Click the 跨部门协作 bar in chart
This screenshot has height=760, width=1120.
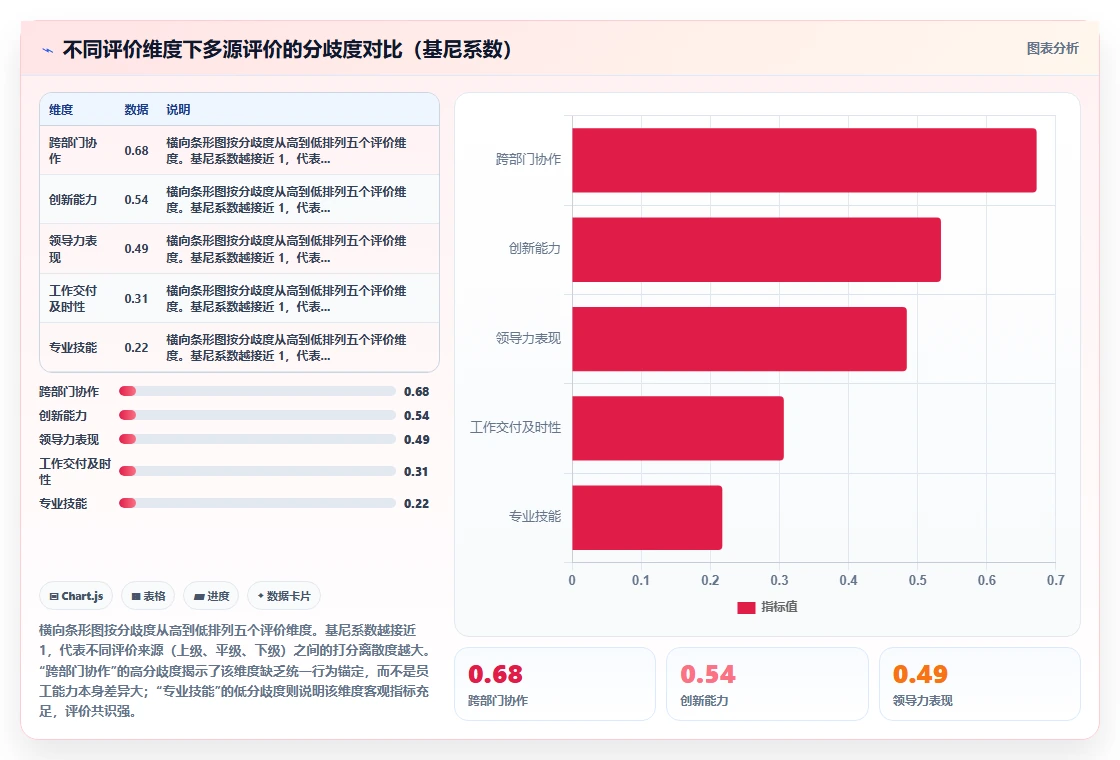pyautogui.click(x=804, y=160)
